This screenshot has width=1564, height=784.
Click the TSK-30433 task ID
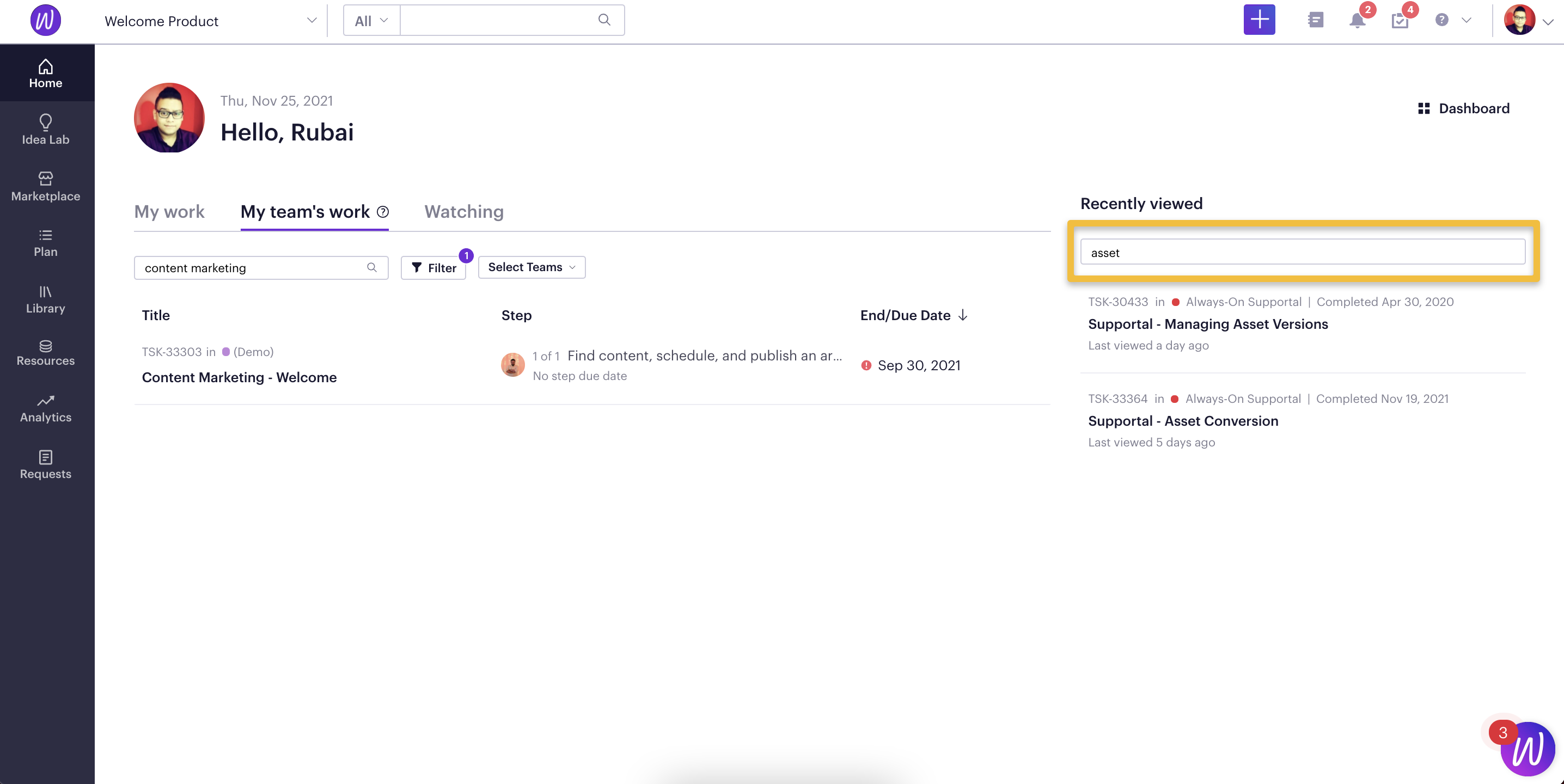pyautogui.click(x=1118, y=302)
